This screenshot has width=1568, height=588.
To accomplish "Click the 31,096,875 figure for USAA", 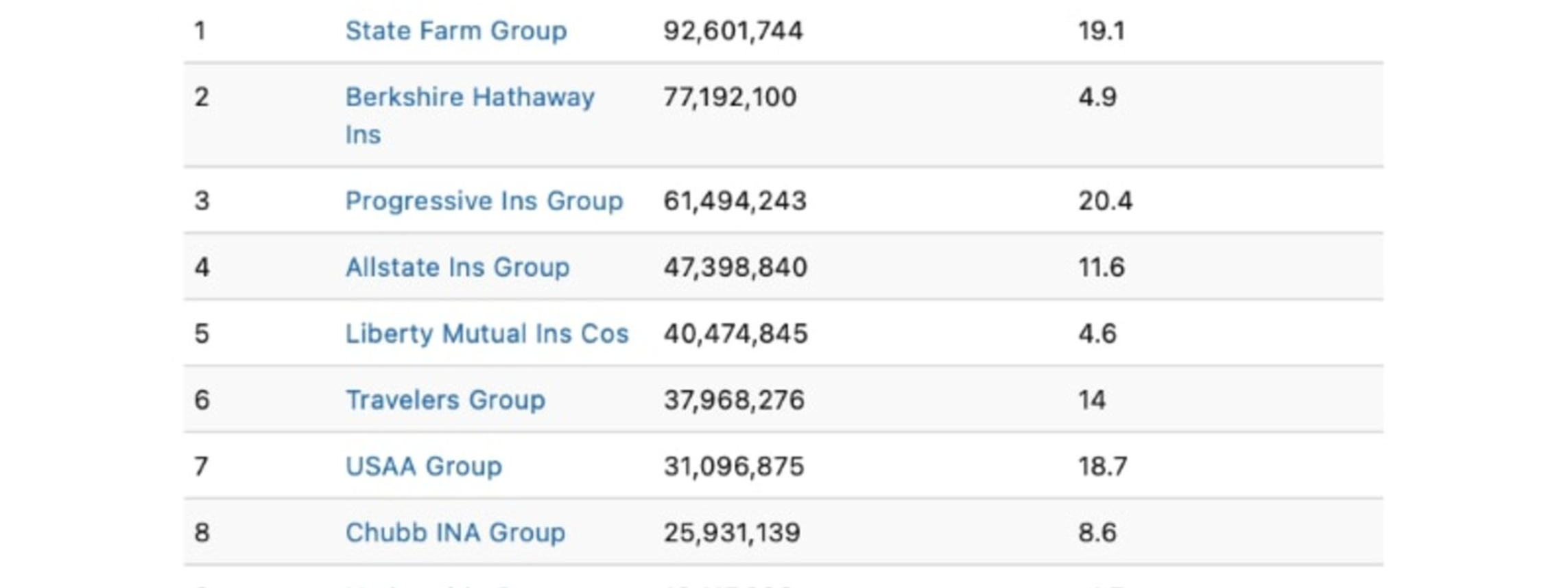I will 733,467.
